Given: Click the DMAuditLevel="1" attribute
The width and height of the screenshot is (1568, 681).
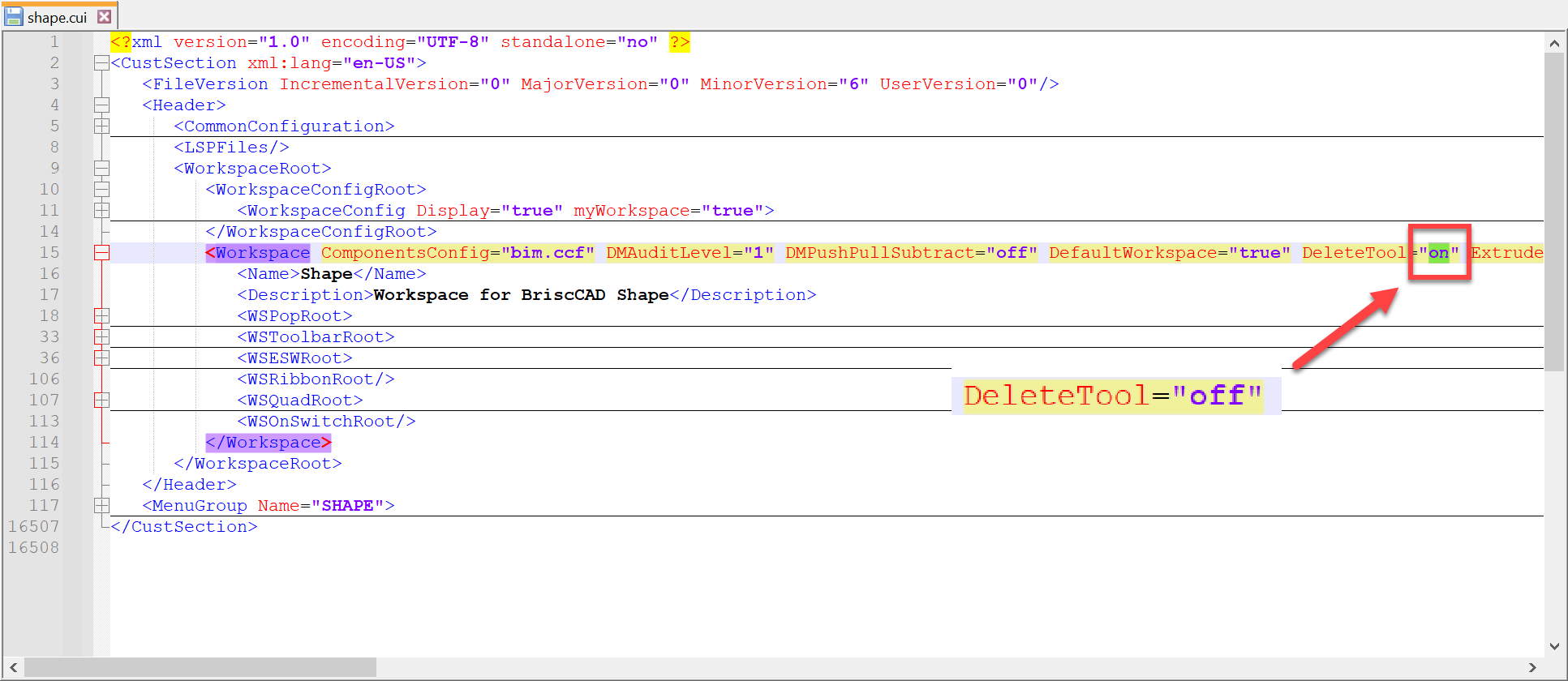Looking at the screenshot, I should [689, 253].
